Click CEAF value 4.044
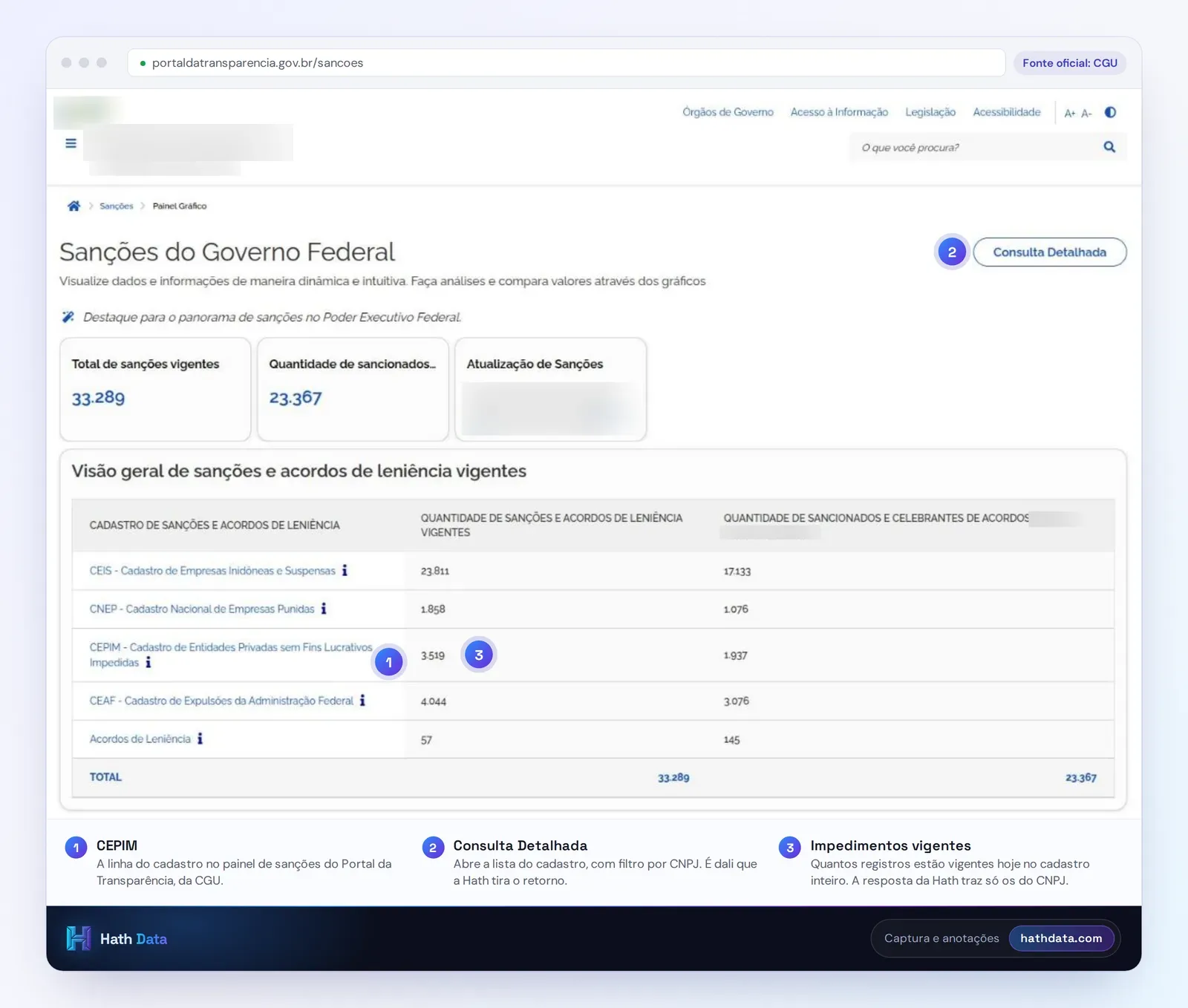 coord(434,701)
